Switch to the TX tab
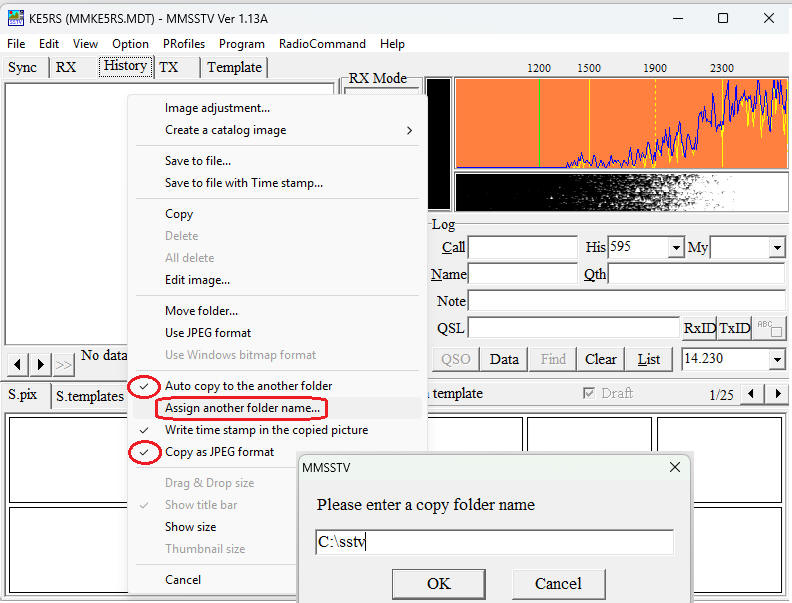This screenshot has height=603, width=792. (169, 67)
